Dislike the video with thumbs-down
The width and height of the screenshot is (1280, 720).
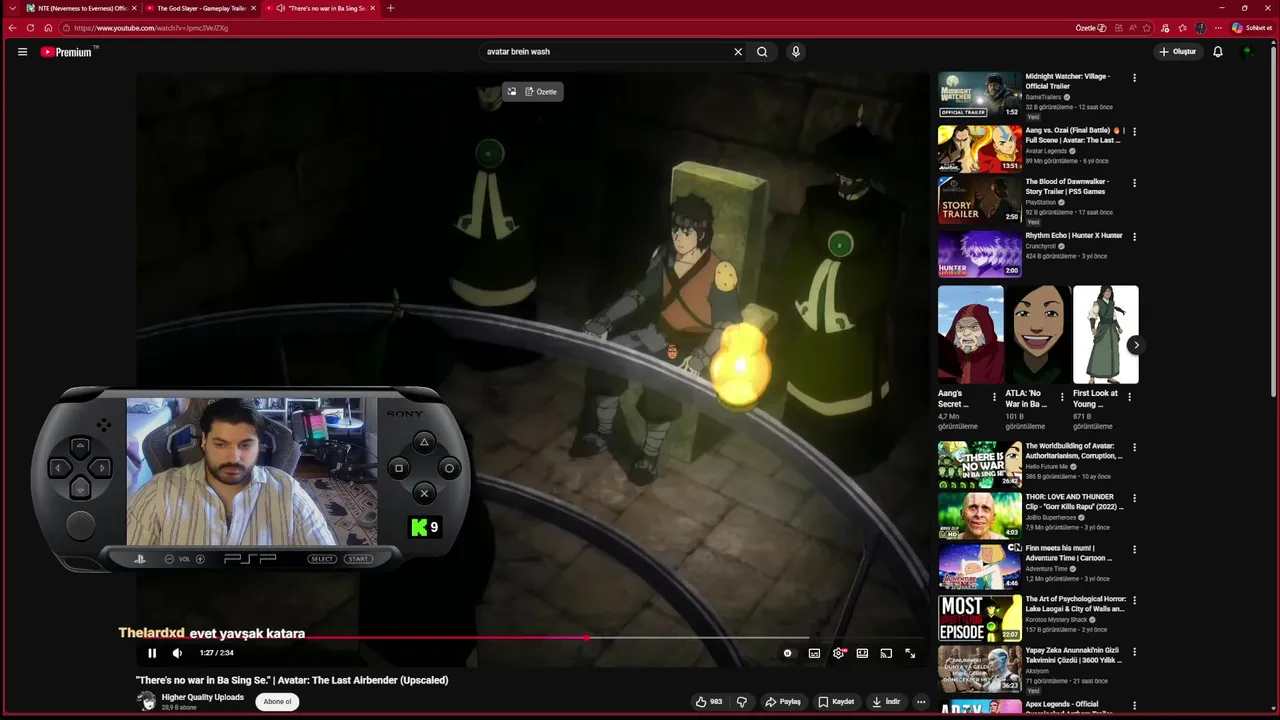pyautogui.click(x=742, y=702)
